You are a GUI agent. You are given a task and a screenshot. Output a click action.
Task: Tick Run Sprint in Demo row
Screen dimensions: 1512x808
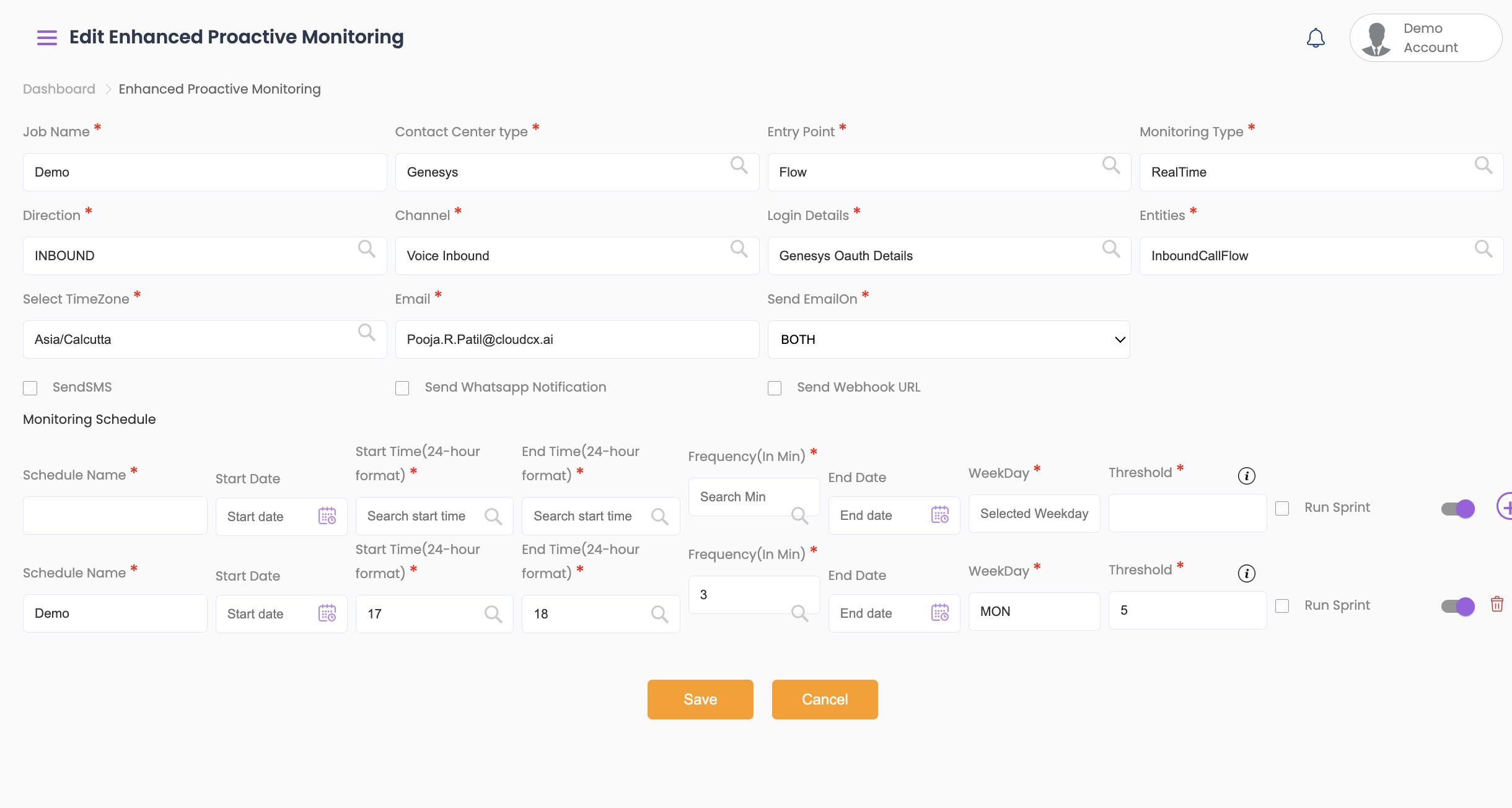[1282, 606]
